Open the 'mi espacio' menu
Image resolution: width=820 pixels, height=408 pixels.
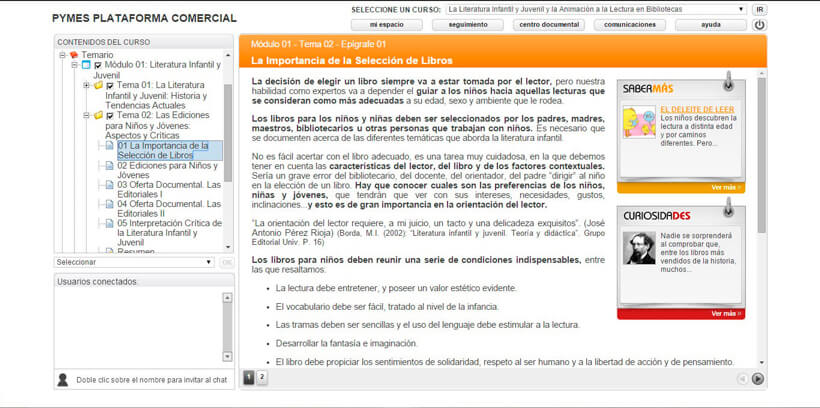coord(386,25)
